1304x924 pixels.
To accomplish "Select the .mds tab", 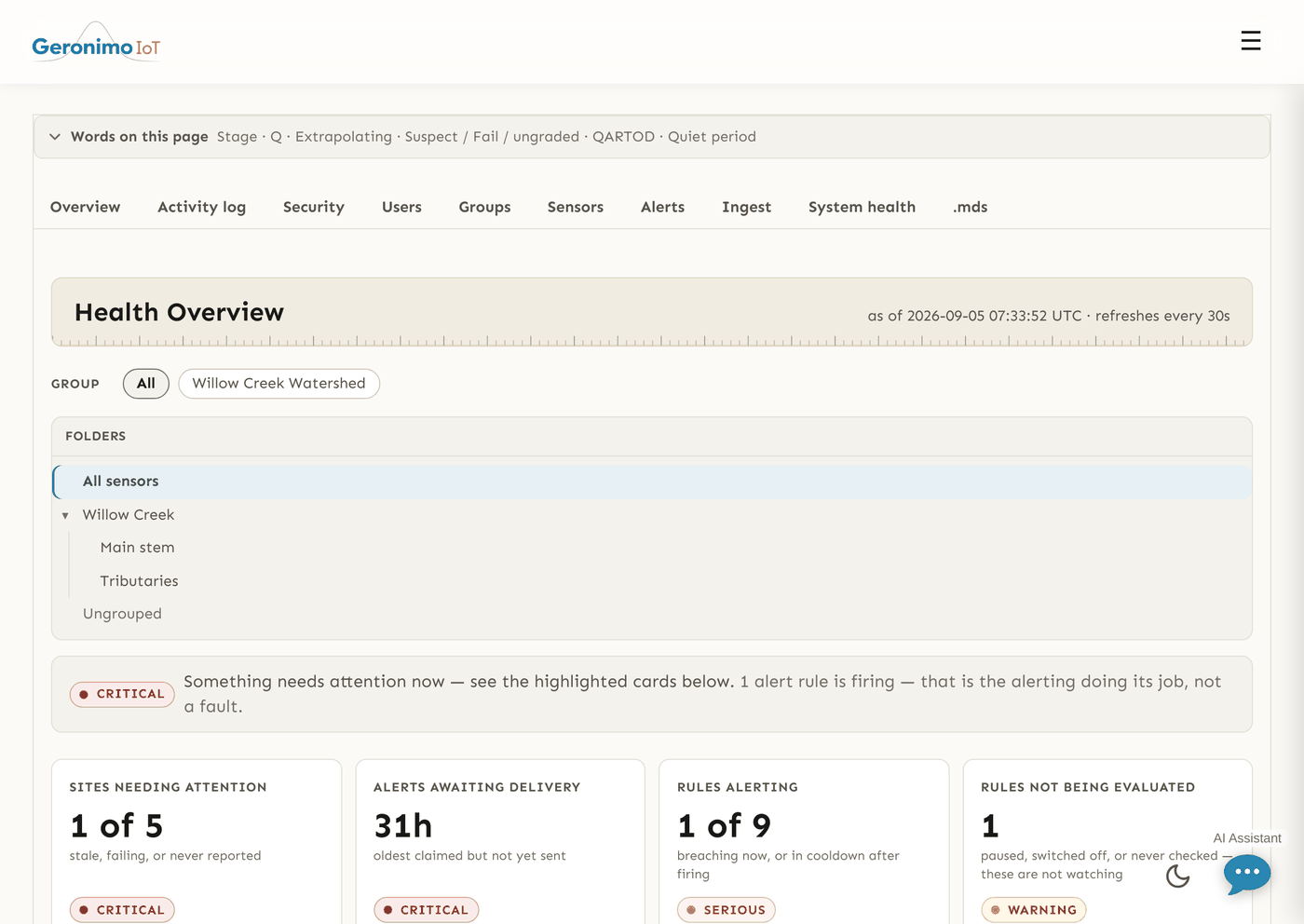I will coord(970,207).
